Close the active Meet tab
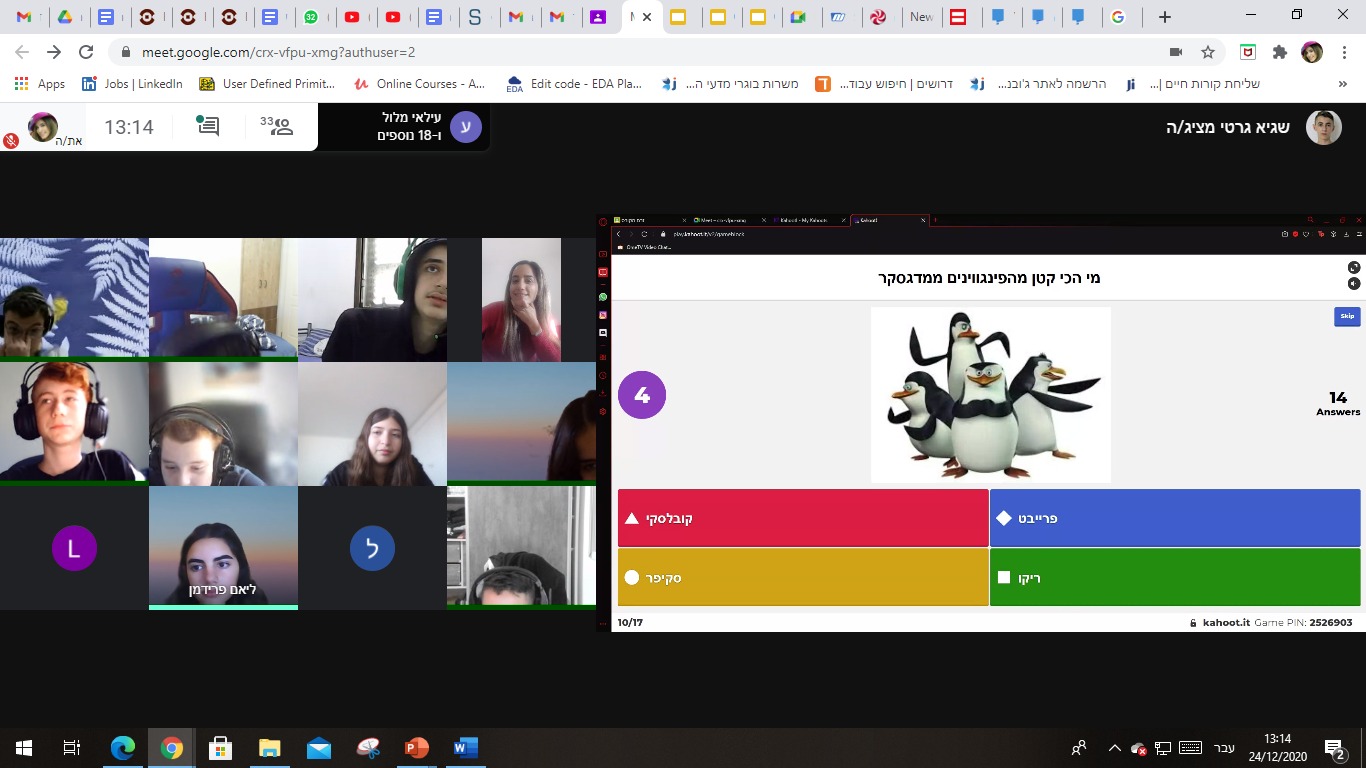This screenshot has height=768, width=1366. (x=647, y=17)
